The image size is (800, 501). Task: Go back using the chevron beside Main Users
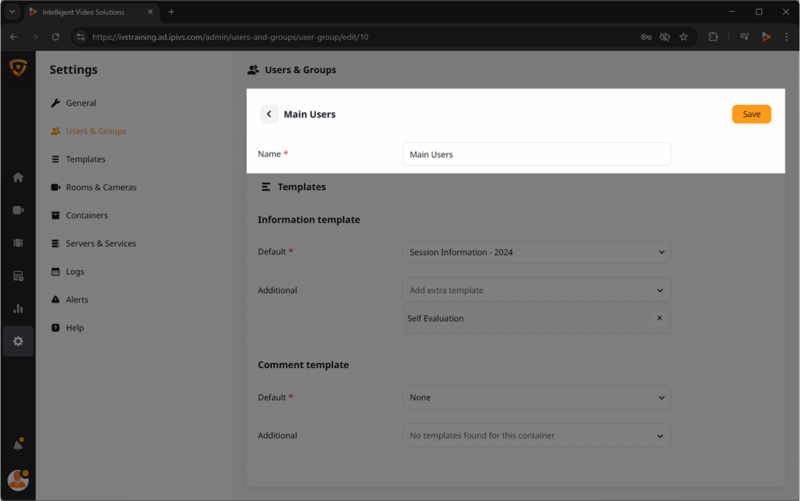point(269,114)
